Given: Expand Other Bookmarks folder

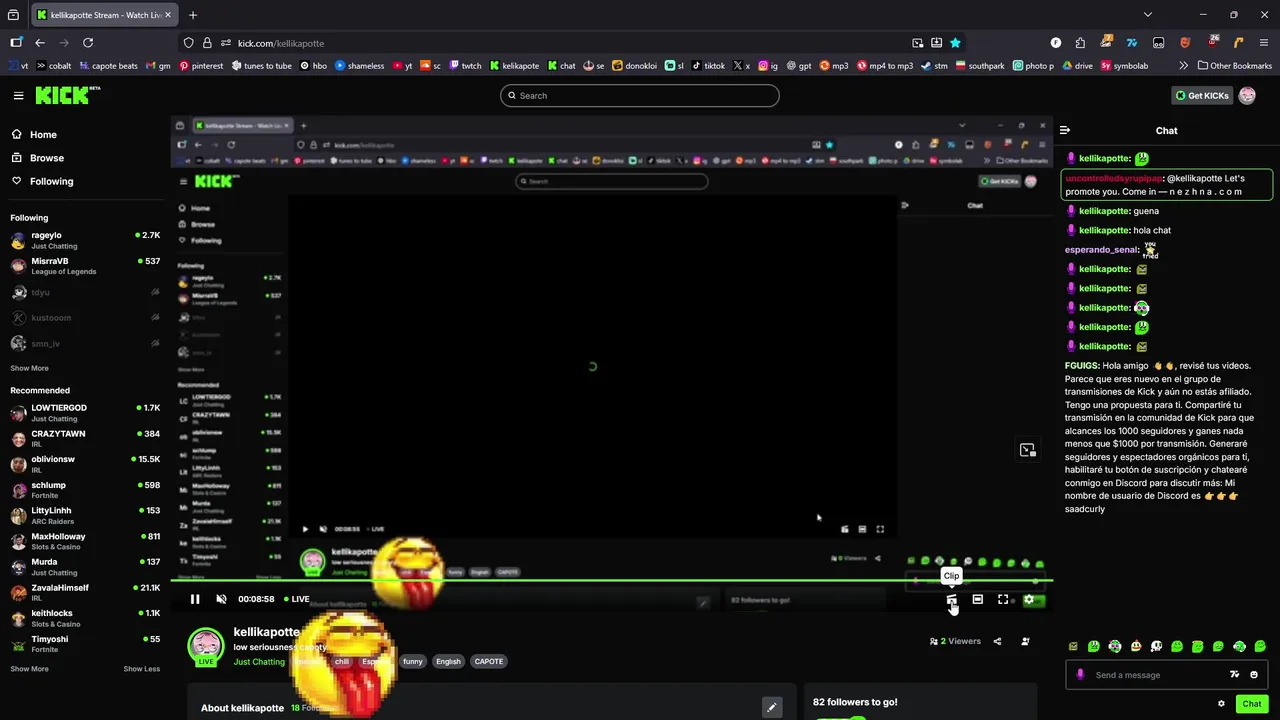Looking at the screenshot, I should point(1234,66).
